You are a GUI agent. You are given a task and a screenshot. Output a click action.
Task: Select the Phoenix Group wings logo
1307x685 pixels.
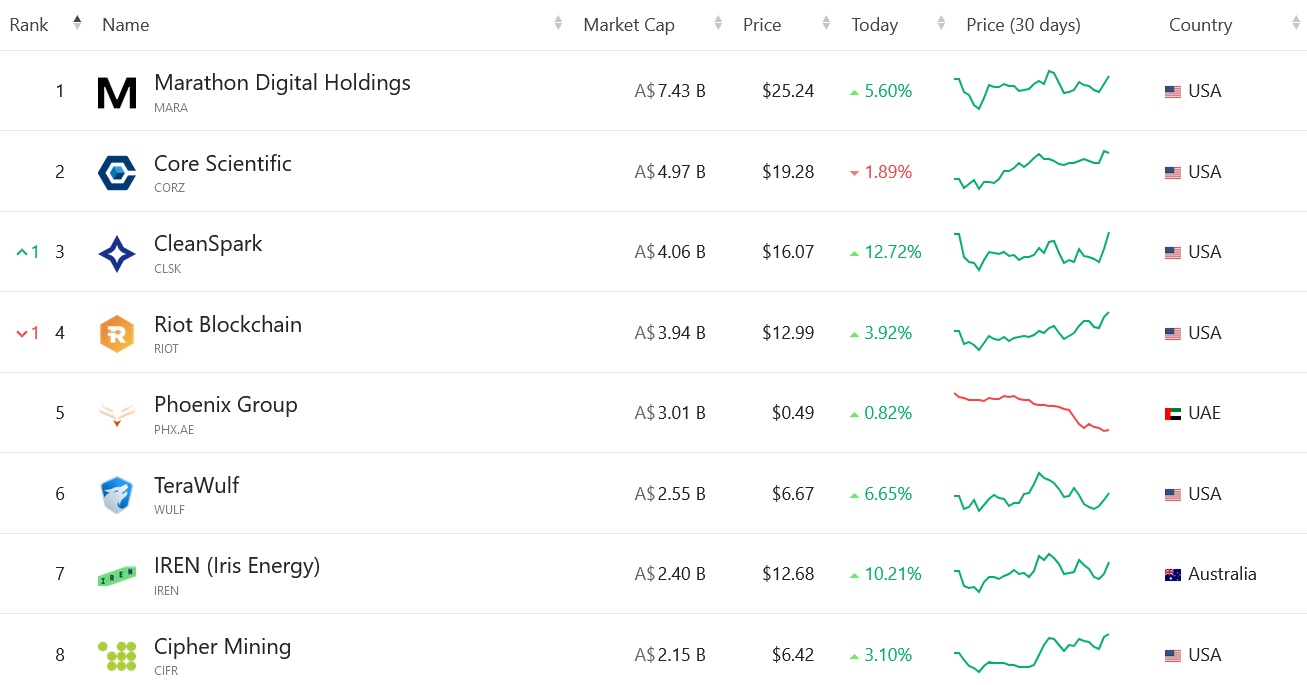point(117,412)
